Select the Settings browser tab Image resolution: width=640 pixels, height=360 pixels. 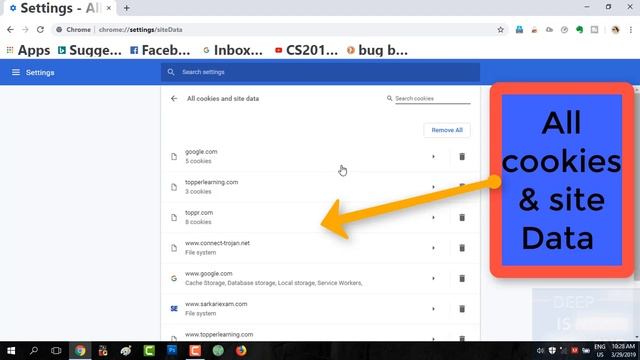point(60,8)
